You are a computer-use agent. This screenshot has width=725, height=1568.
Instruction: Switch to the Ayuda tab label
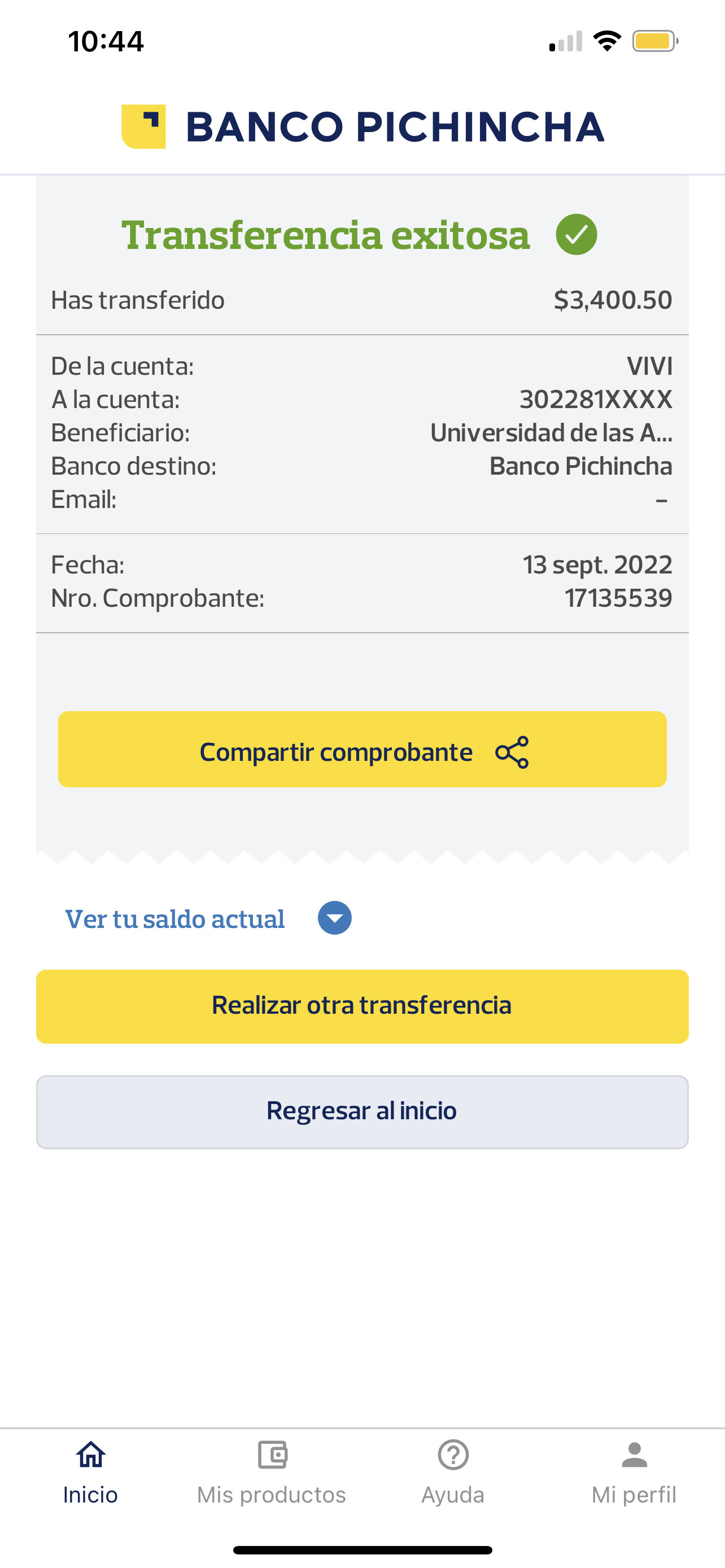453,1495
